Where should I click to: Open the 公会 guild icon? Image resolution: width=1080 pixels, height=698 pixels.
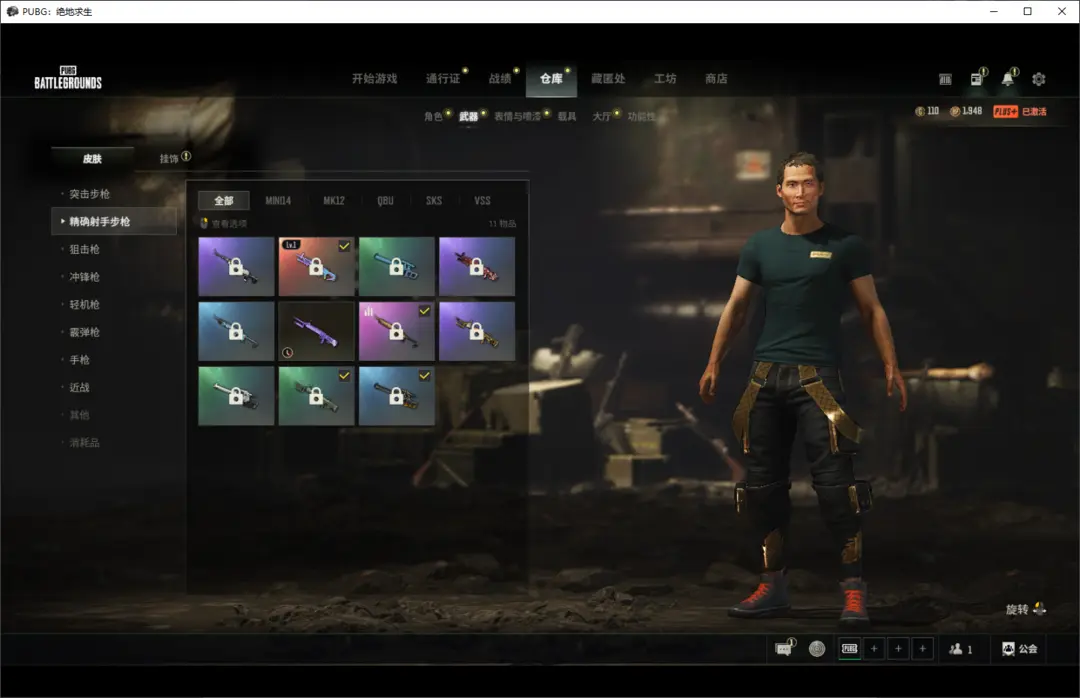coord(1019,648)
